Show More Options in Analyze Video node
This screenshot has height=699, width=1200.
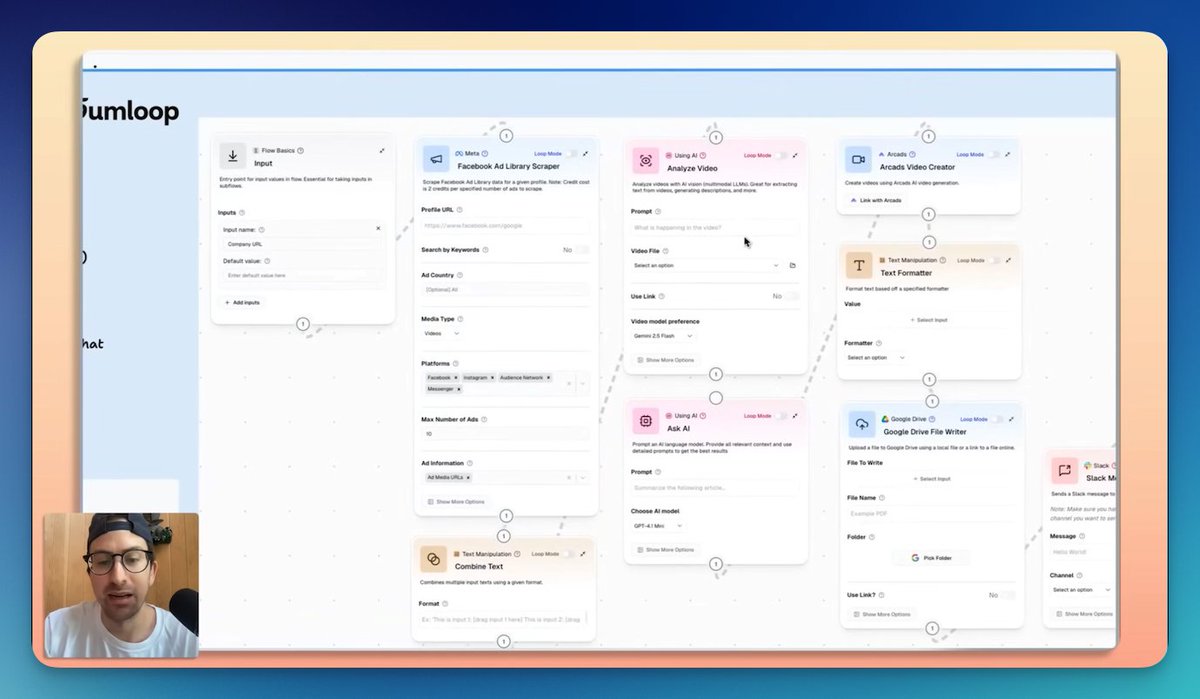pyautogui.click(x=666, y=360)
